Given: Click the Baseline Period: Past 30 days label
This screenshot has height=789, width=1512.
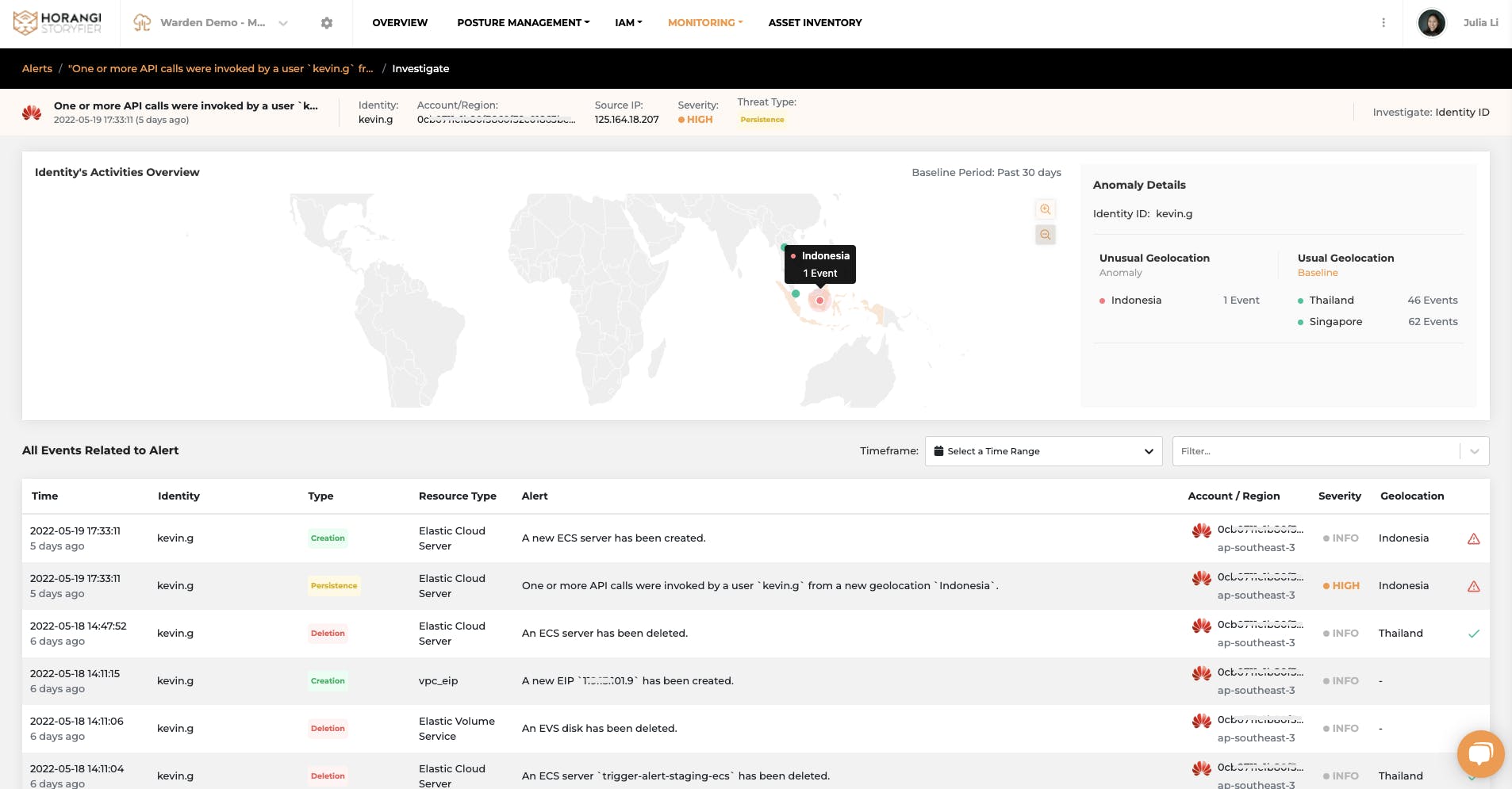Looking at the screenshot, I should (x=986, y=173).
